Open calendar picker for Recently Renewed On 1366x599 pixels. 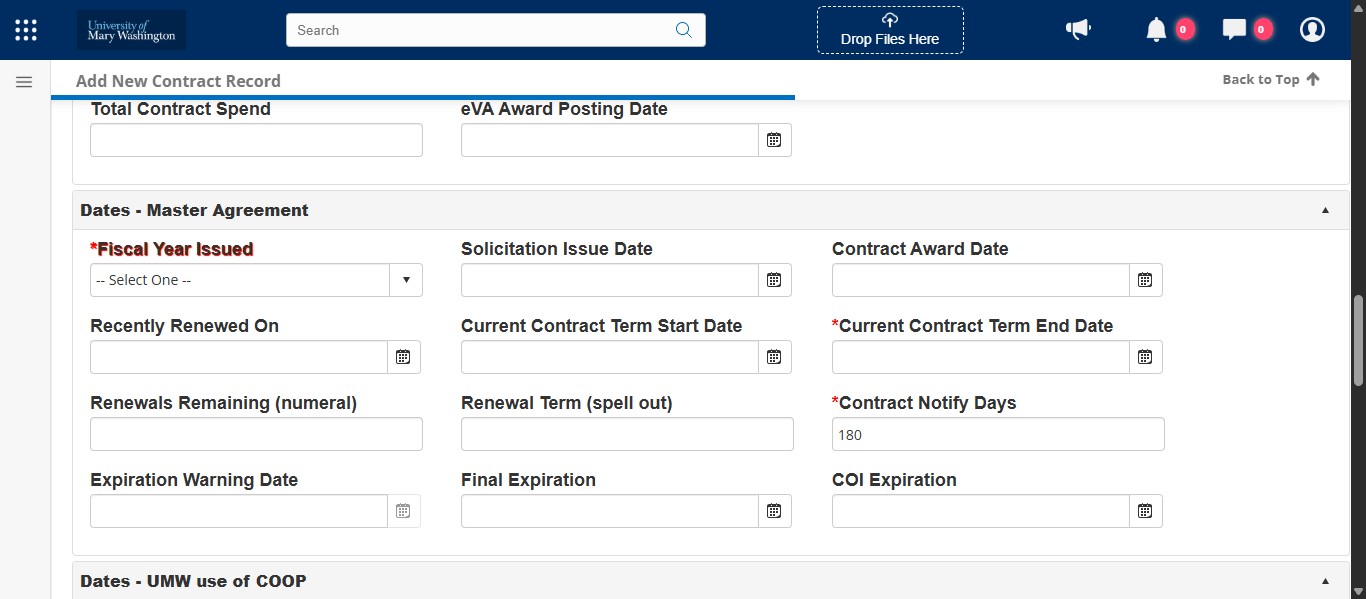403,357
